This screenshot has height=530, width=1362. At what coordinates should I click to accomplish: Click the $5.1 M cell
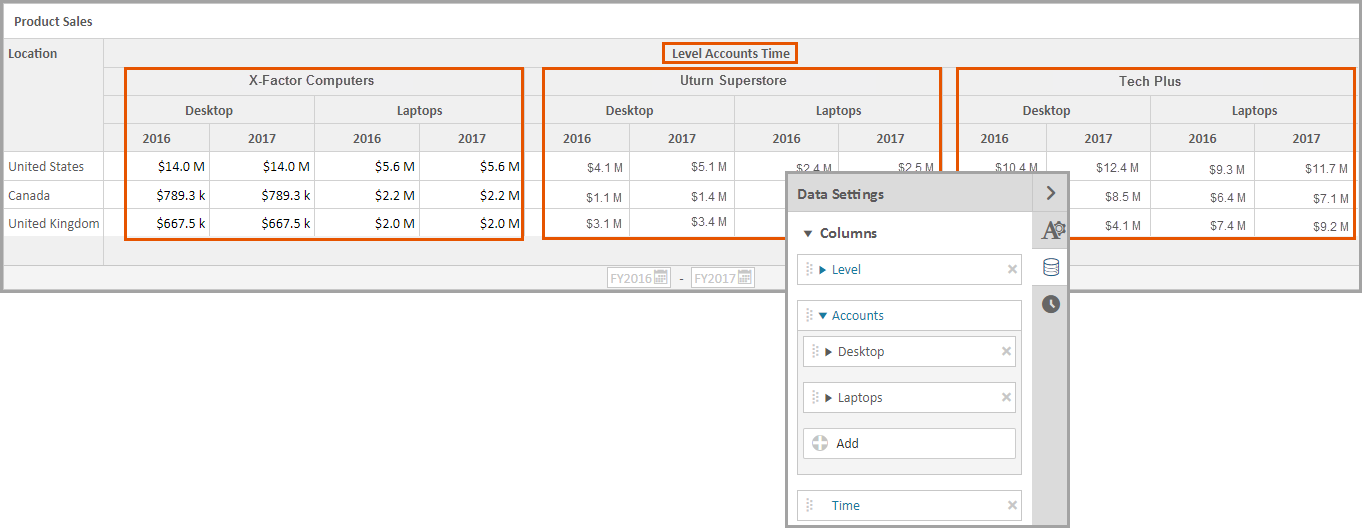pos(709,167)
